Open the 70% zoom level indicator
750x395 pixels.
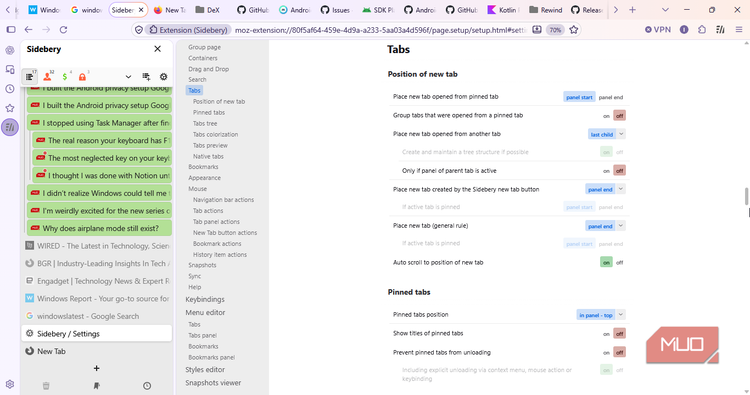tap(555, 30)
